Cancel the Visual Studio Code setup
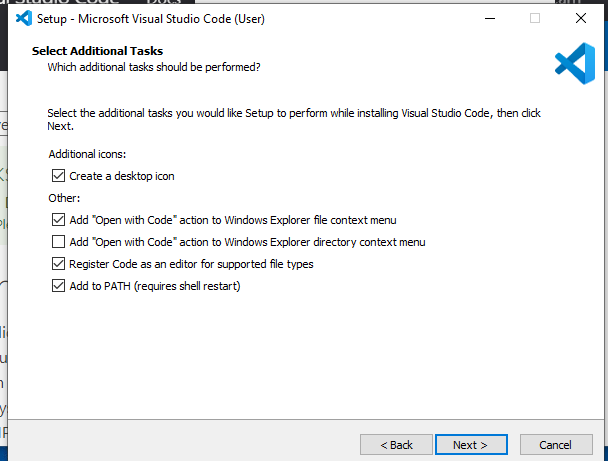608x461 pixels. coord(556,444)
